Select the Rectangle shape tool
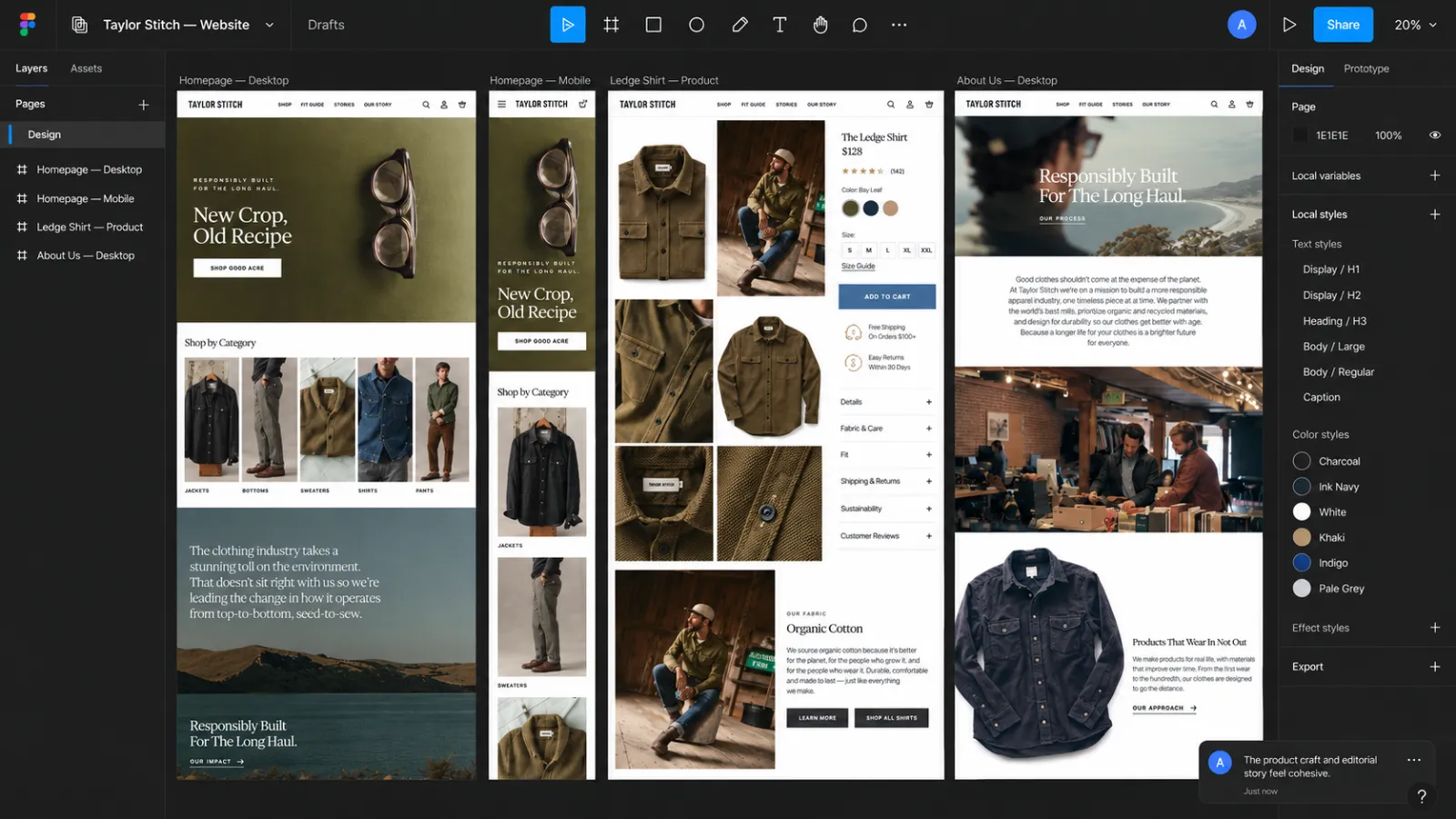Viewport: 1456px width, 819px height. pyautogui.click(x=653, y=25)
